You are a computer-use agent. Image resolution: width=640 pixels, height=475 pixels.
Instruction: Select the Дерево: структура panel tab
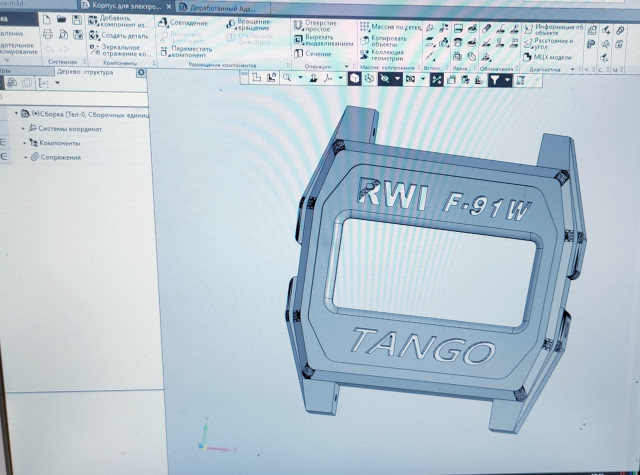point(83,71)
